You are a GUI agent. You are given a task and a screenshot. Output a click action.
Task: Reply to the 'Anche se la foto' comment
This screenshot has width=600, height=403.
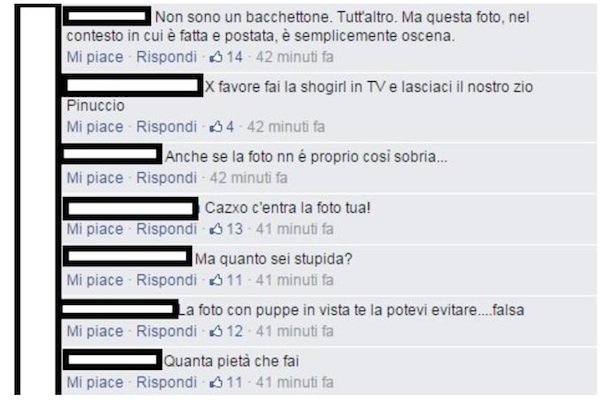166,178
